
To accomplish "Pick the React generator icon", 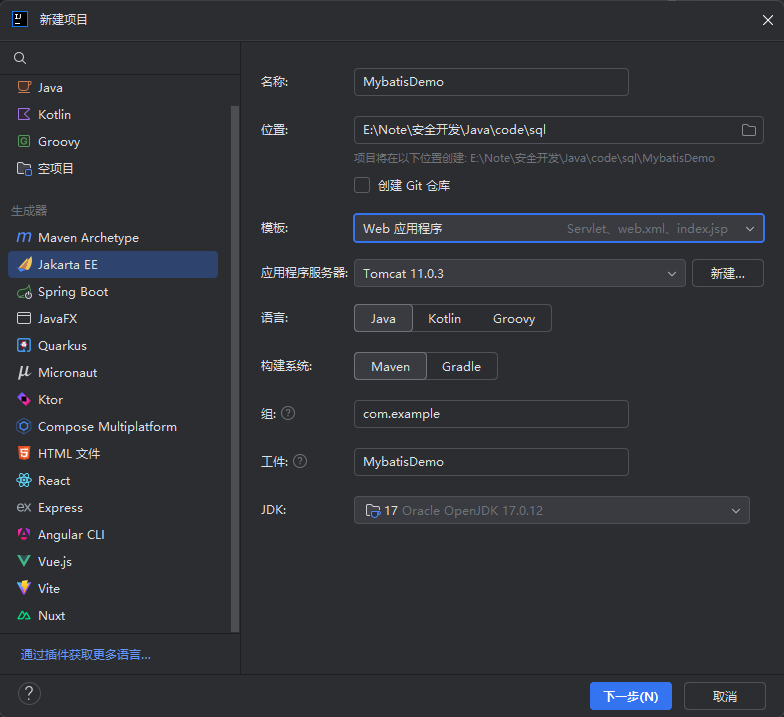I will coord(24,480).
